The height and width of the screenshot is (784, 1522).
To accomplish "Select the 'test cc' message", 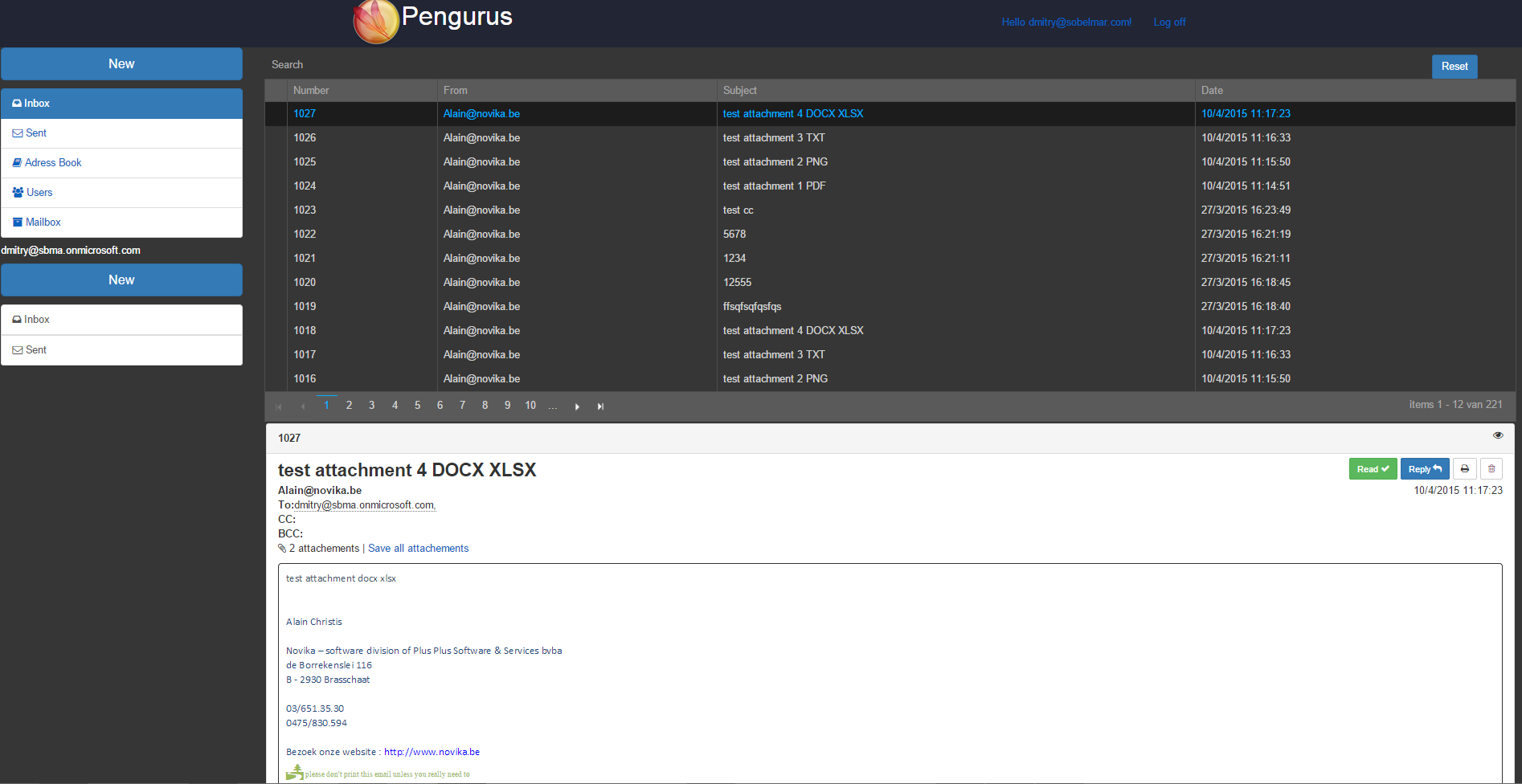I will click(x=890, y=210).
